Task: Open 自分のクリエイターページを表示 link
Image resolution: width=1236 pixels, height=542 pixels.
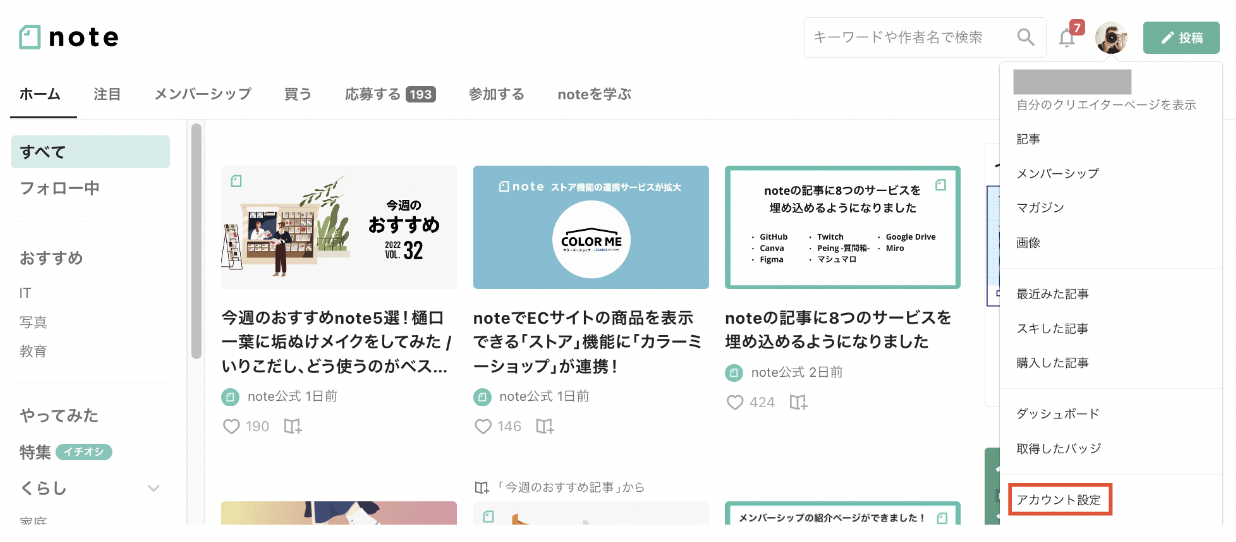Action: [1106, 105]
